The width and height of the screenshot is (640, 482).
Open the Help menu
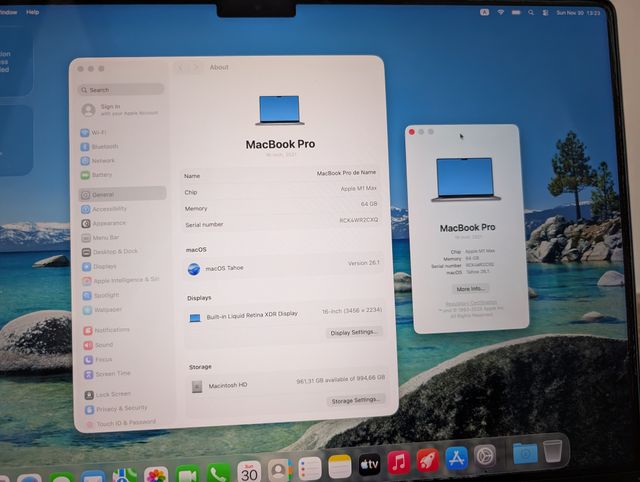[33, 12]
